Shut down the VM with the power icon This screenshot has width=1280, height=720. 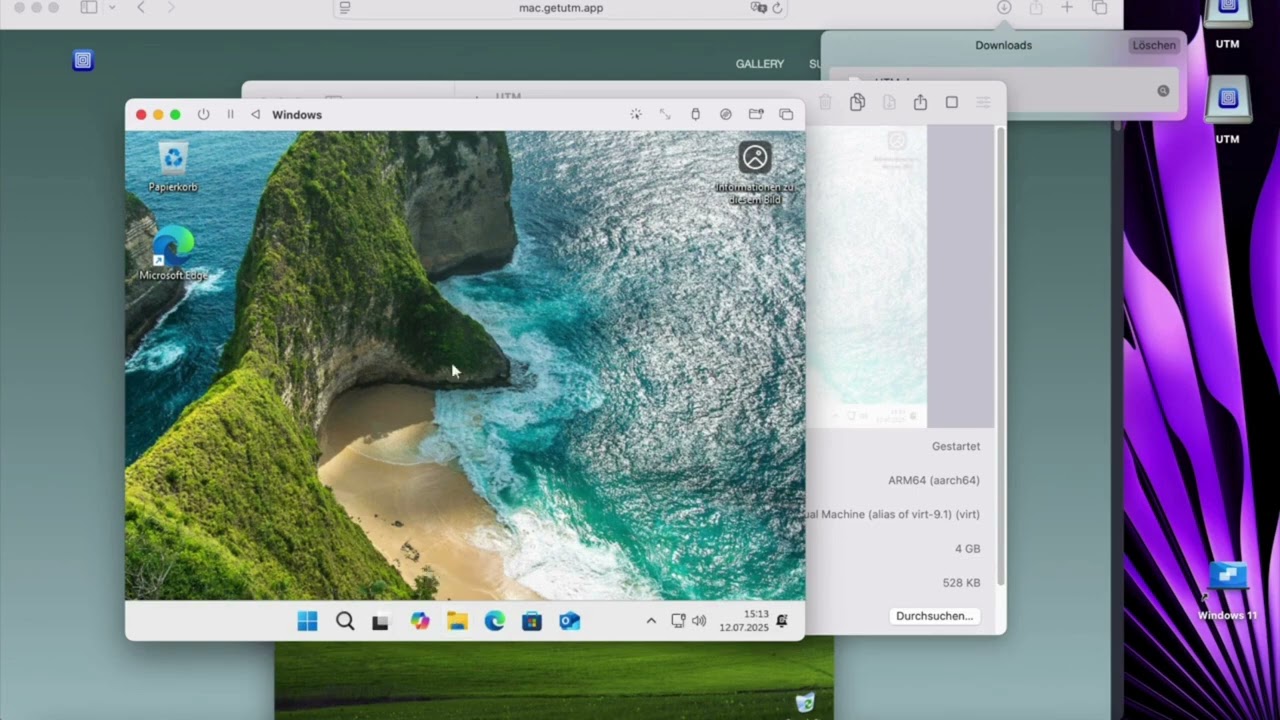click(204, 115)
